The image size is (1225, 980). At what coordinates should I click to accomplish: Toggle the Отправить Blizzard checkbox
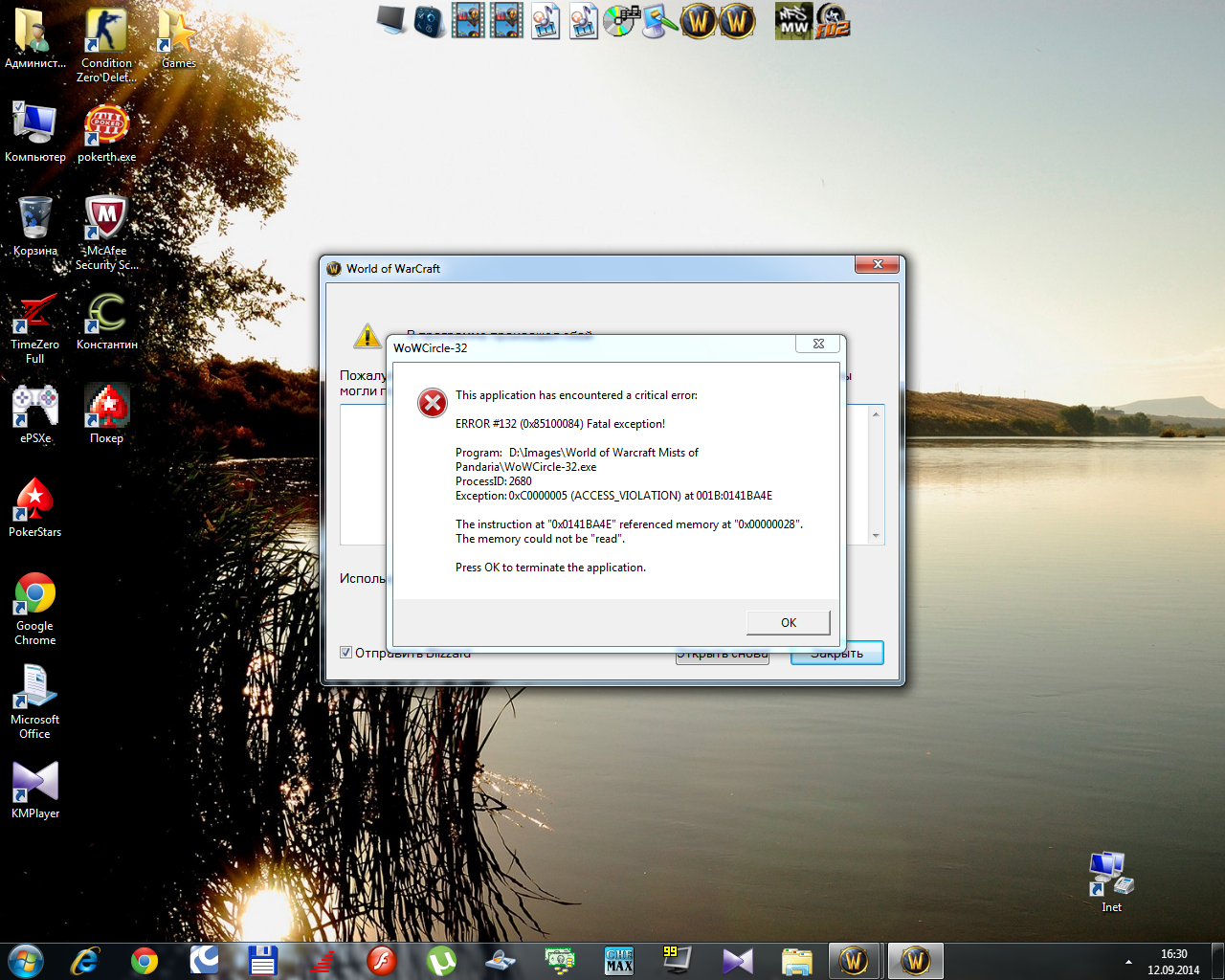click(x=345, y=653)
